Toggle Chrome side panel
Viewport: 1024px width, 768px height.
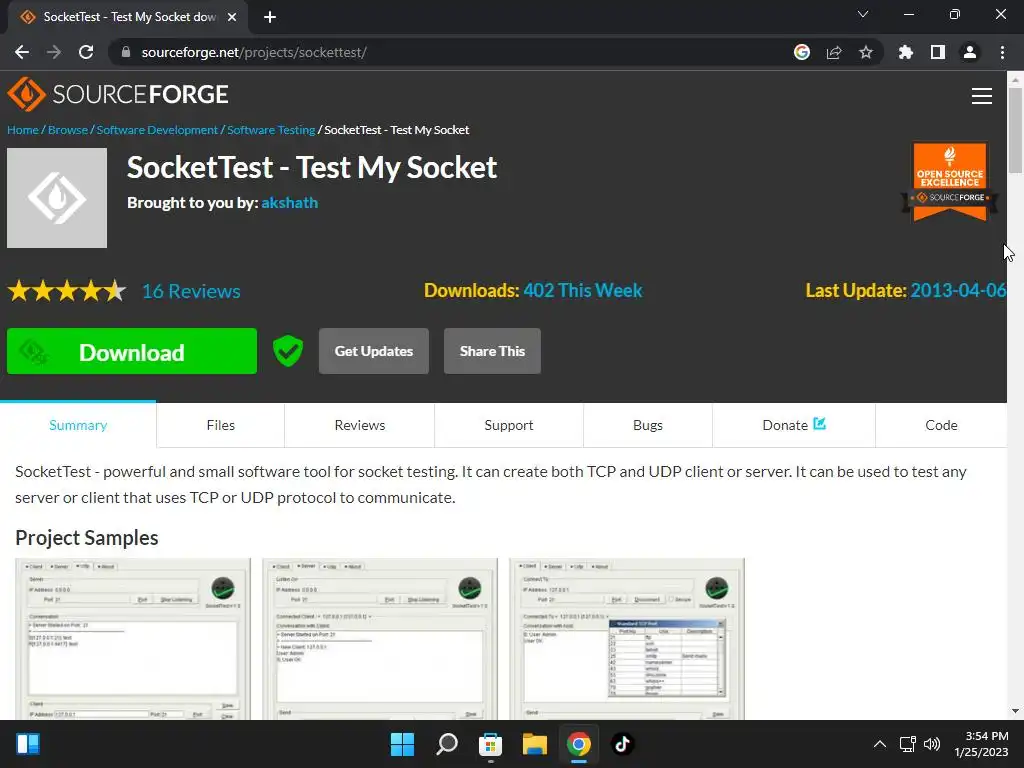pyautogui.click(x=938, y=52)
